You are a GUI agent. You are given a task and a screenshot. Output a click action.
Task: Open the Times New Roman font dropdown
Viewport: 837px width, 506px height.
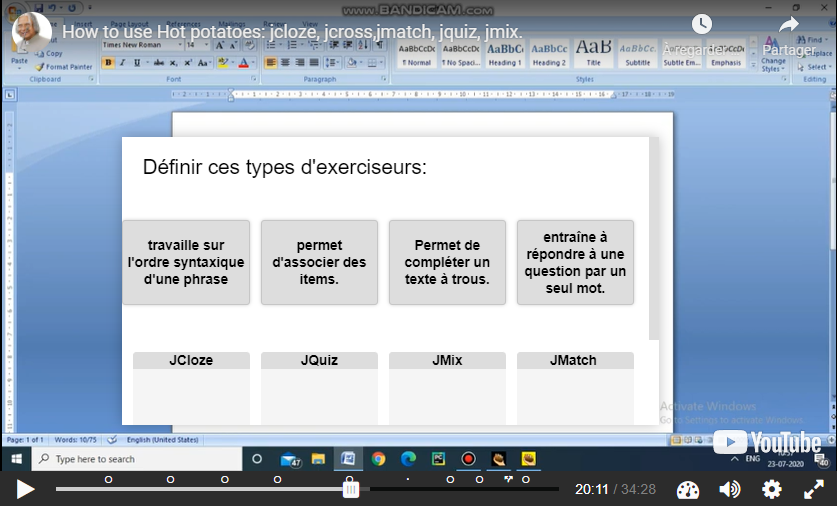click(x=180, y=45)
